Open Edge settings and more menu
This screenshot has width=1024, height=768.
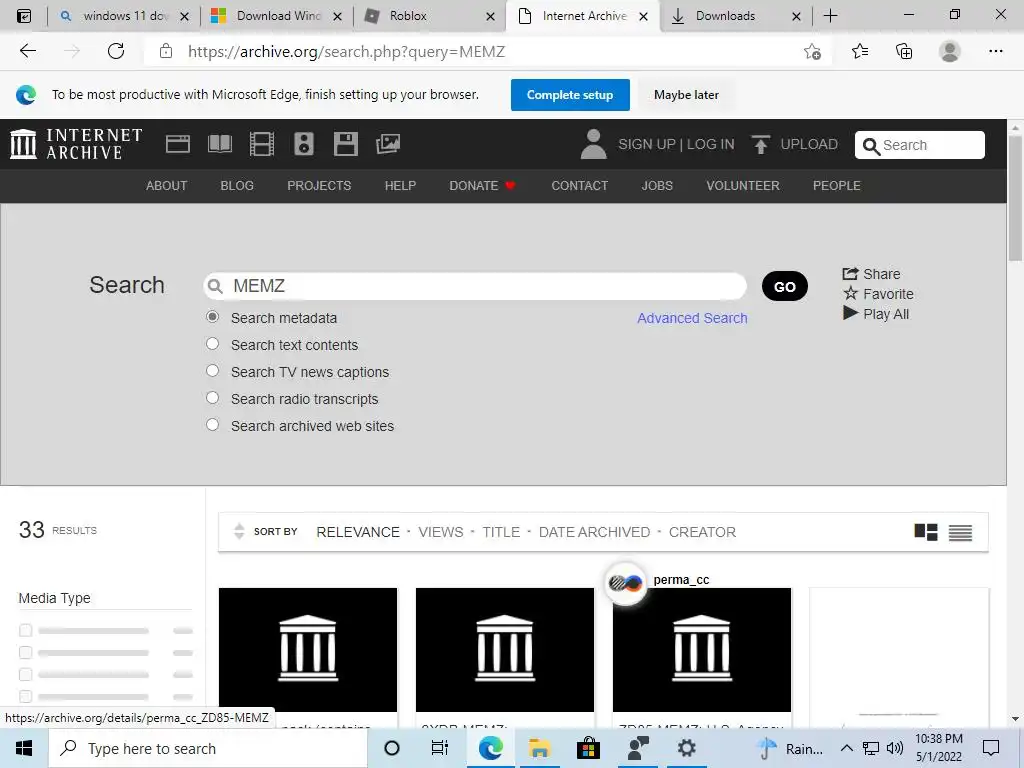click(995, 51)
